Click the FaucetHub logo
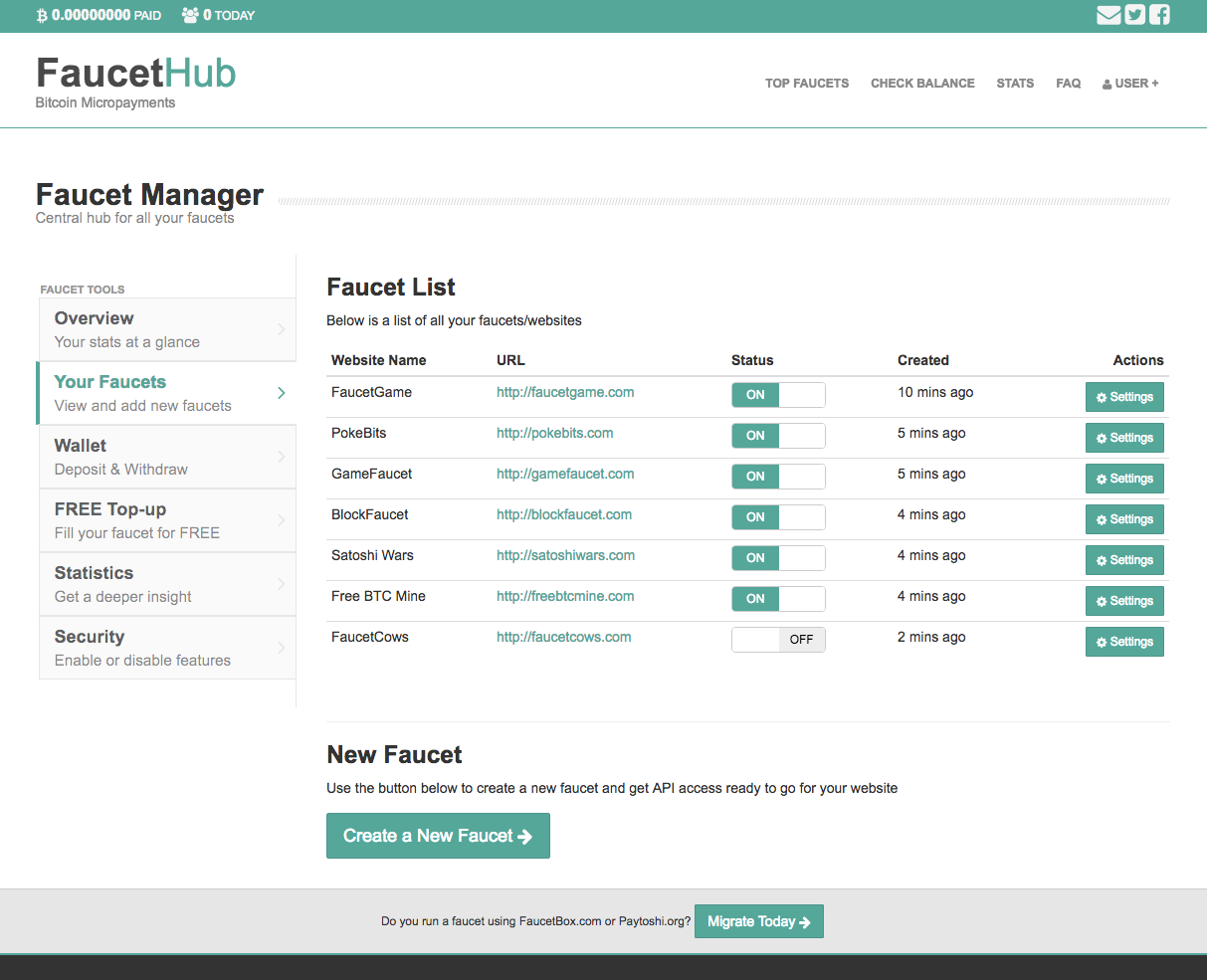Image resolution: width=1207 pixels, height=980 pixels. coord(136,73)
